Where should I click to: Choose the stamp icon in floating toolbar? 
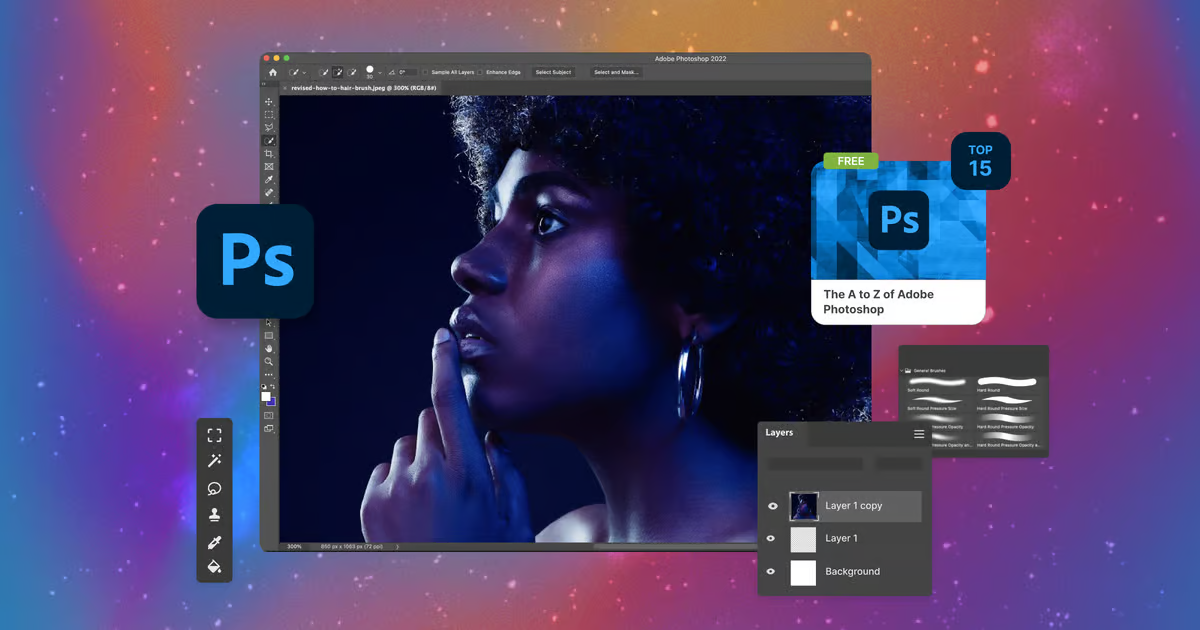[x=214, y=515]
